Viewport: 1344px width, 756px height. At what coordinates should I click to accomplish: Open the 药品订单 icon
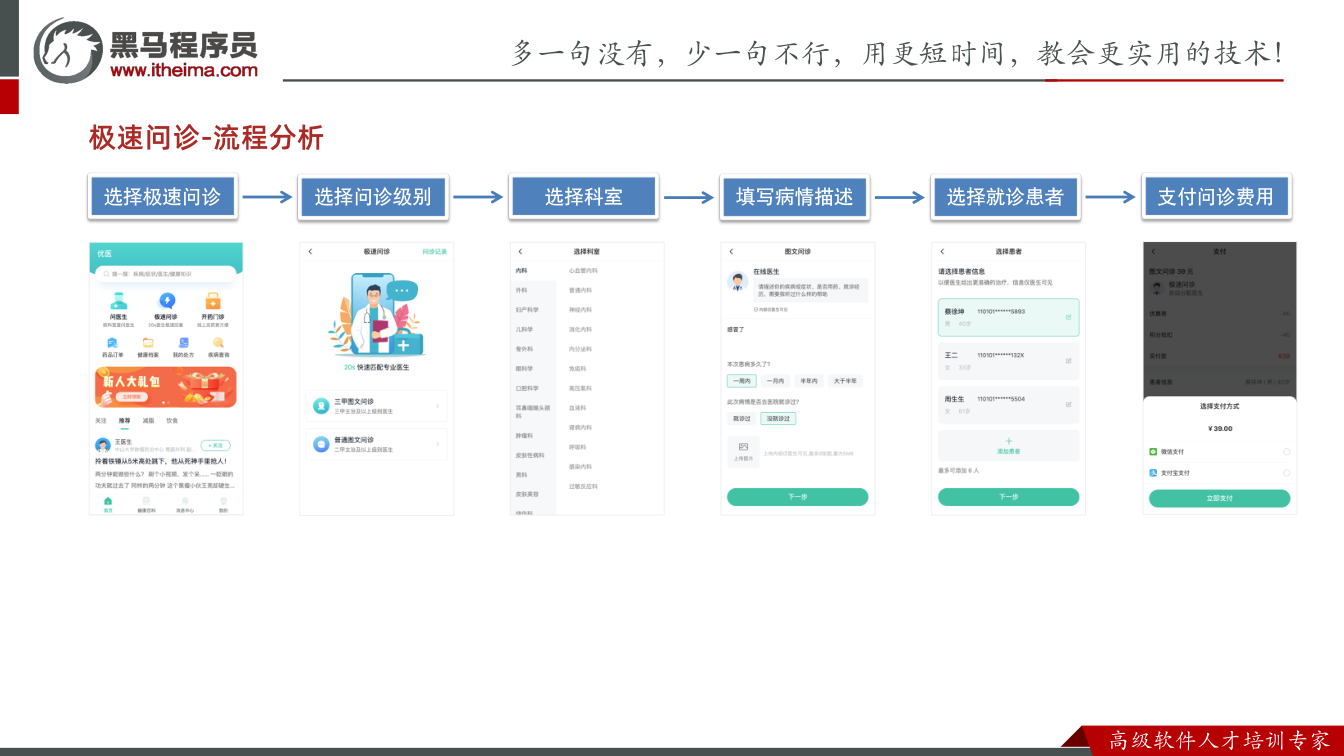coord(112,343)
